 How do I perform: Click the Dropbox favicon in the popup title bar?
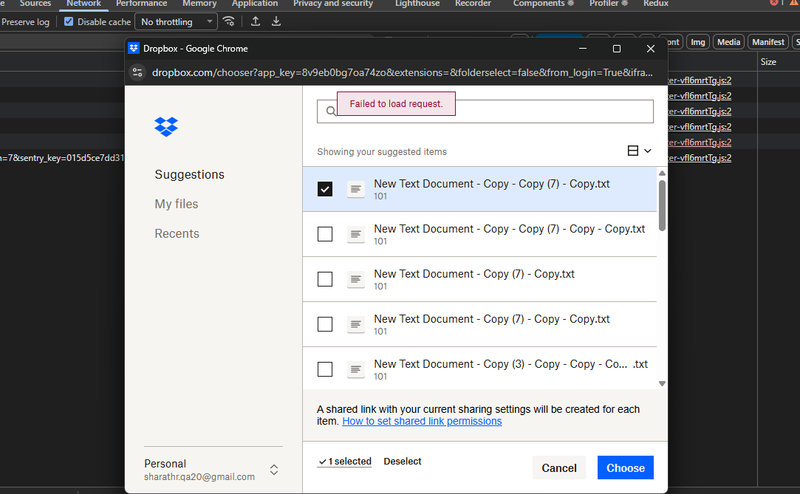click(134, 48)
